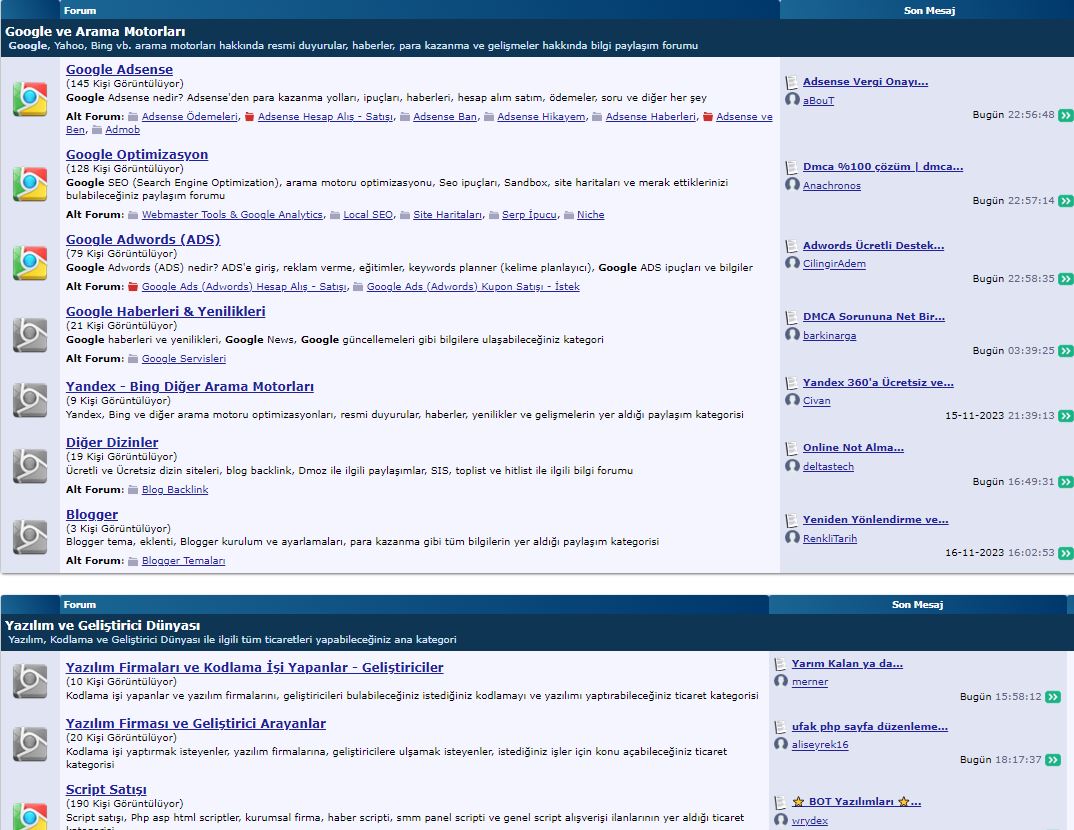This screenshot has width=1074, height=830.
Task: View aliseyrek16 user profile
Action: tap(820, 744)
